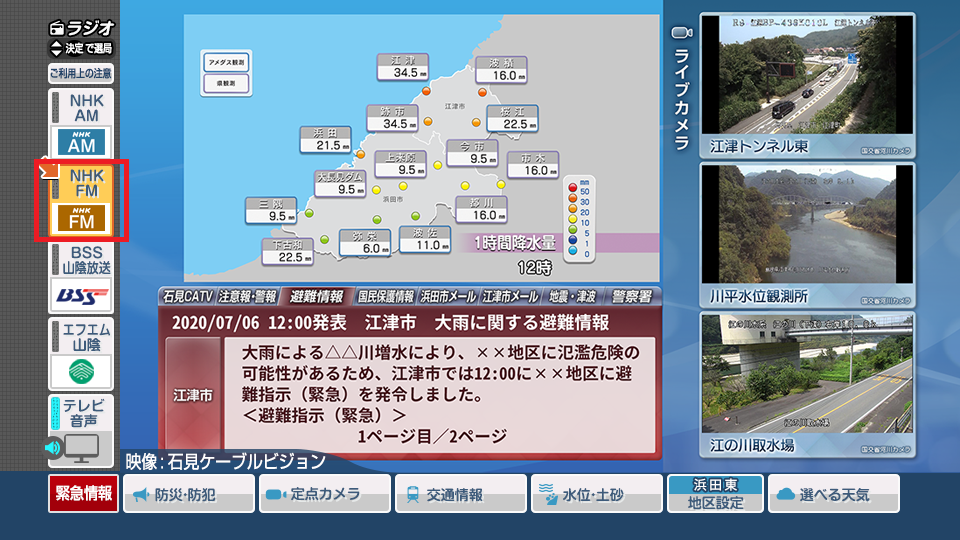Select the 国民保護情報 tab

pyautogui.click(x=385, y=297)
